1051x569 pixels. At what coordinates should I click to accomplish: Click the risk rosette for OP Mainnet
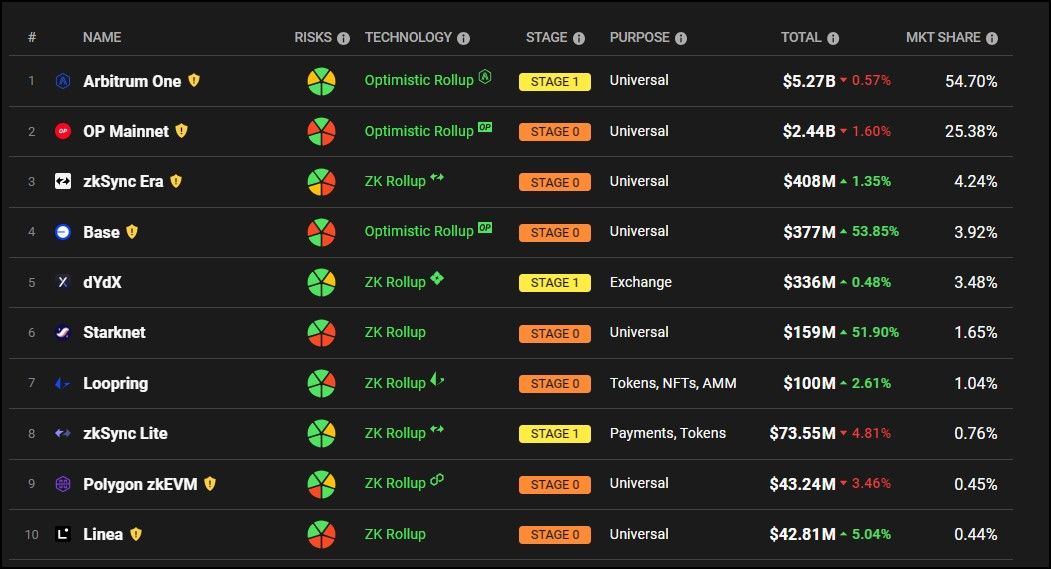point(321,131)
